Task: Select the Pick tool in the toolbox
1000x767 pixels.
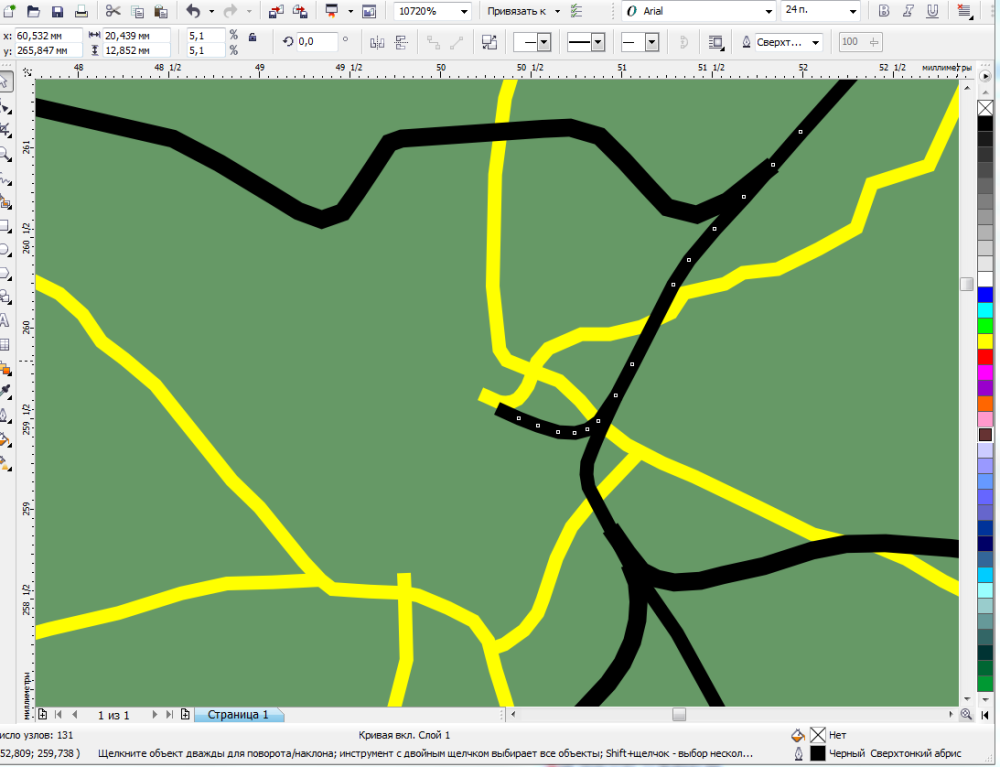Action: pyautogui.click(x=7, y=81)
